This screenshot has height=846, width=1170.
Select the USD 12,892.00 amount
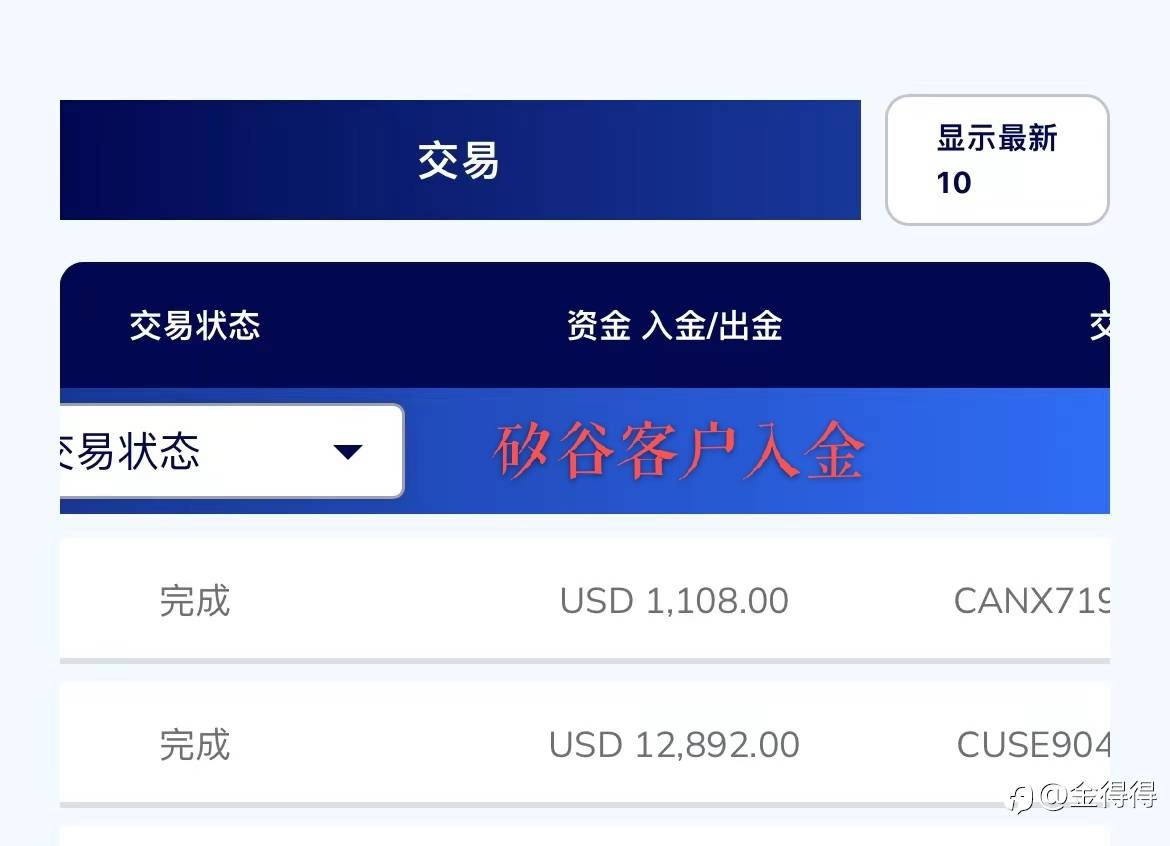coord(674,745)
